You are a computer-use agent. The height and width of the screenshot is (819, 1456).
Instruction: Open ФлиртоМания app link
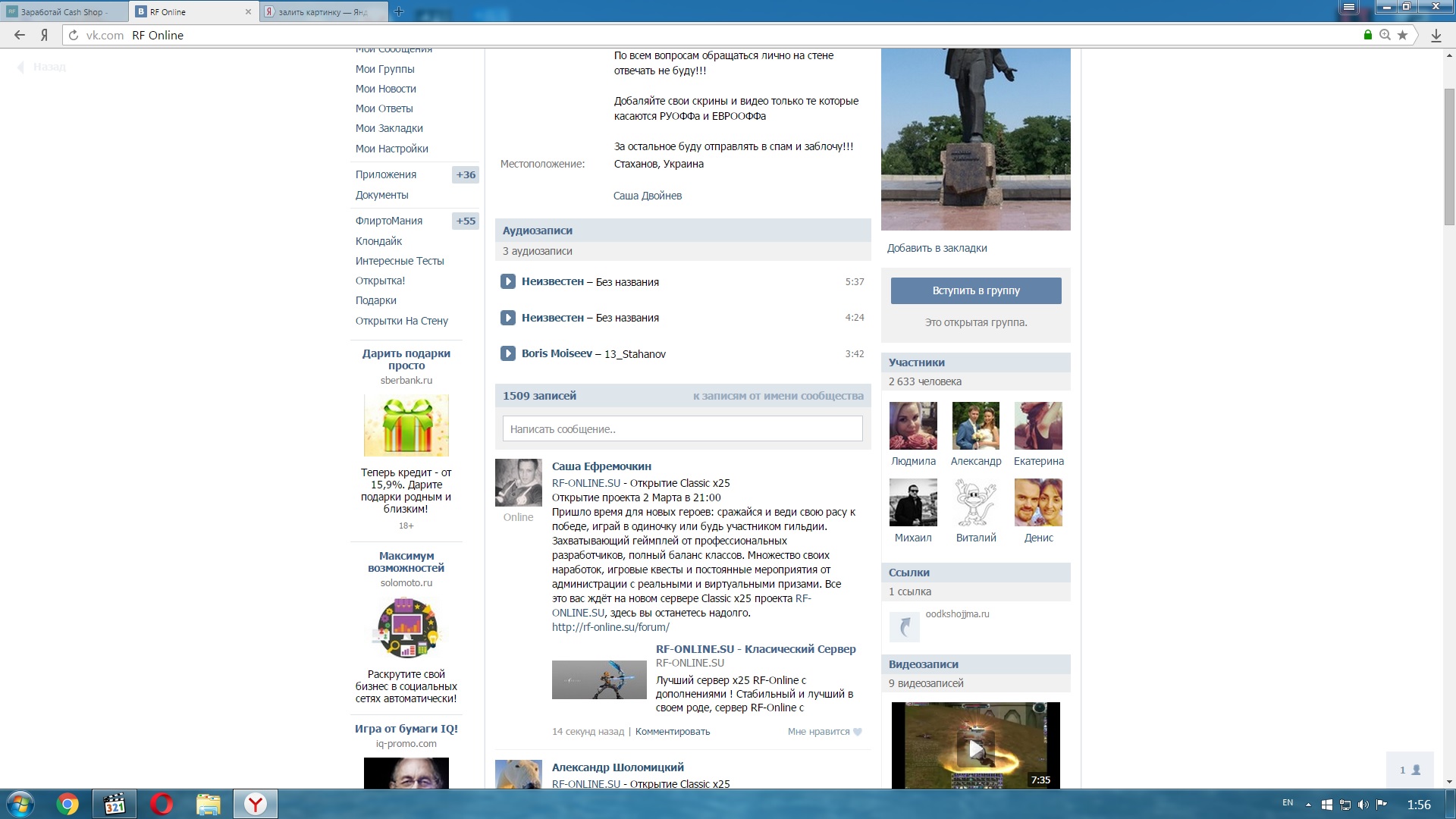tap(388, 221)
